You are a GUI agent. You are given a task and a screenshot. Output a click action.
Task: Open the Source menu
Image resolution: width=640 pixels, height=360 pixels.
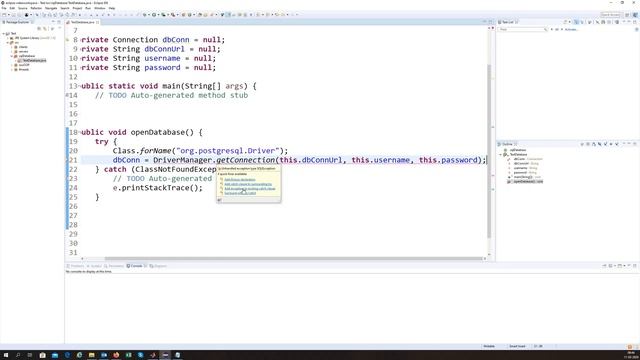(22, 8)
